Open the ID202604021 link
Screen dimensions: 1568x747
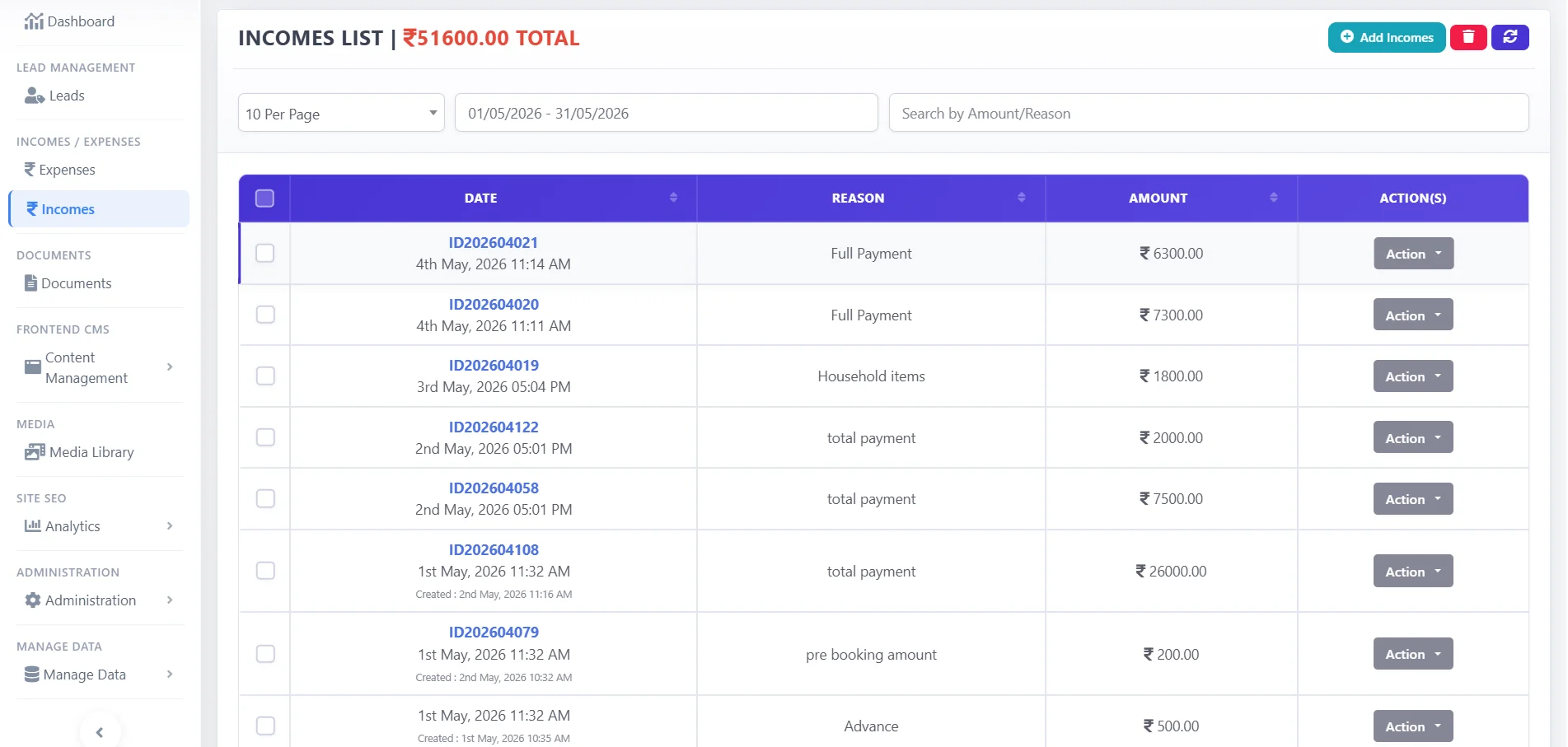[x=493, y=243]
